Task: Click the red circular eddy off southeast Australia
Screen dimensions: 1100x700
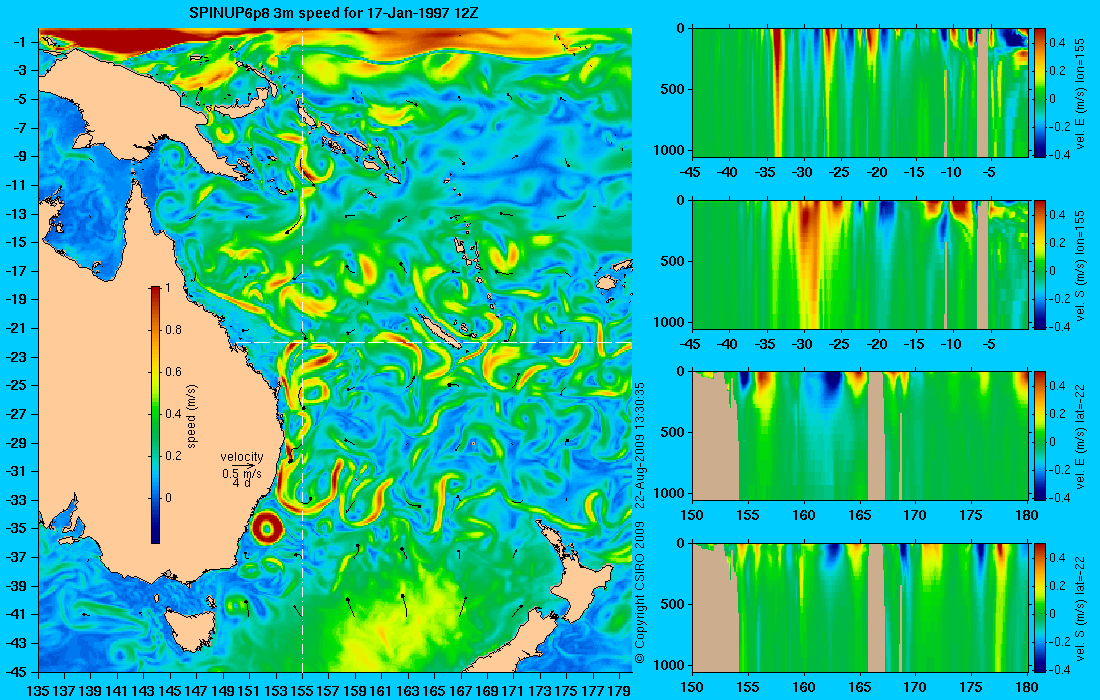Action: pyautogui.click(x=267, y=527)
